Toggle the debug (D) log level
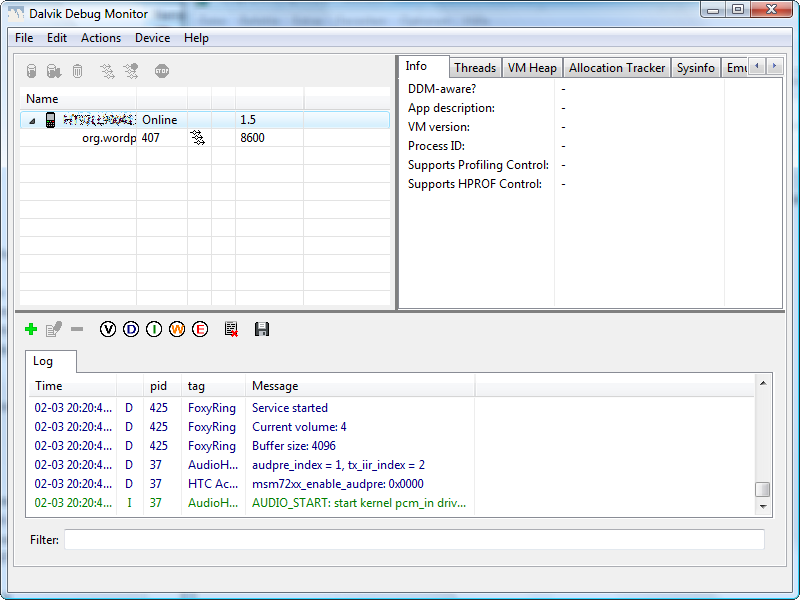The height and width of the screenshot is (600, 800). point(131,329)
